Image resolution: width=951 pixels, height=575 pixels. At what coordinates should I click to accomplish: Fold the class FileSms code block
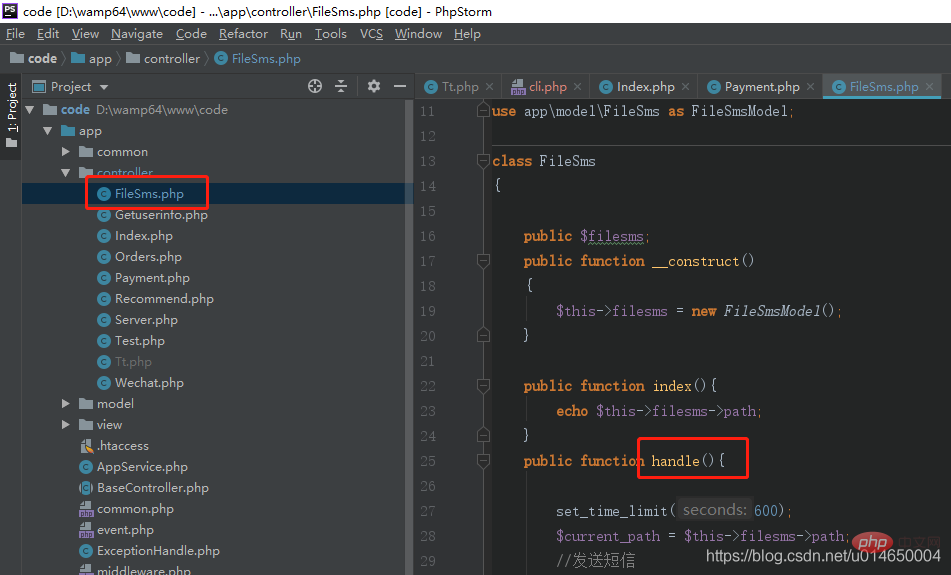point(483,161)
